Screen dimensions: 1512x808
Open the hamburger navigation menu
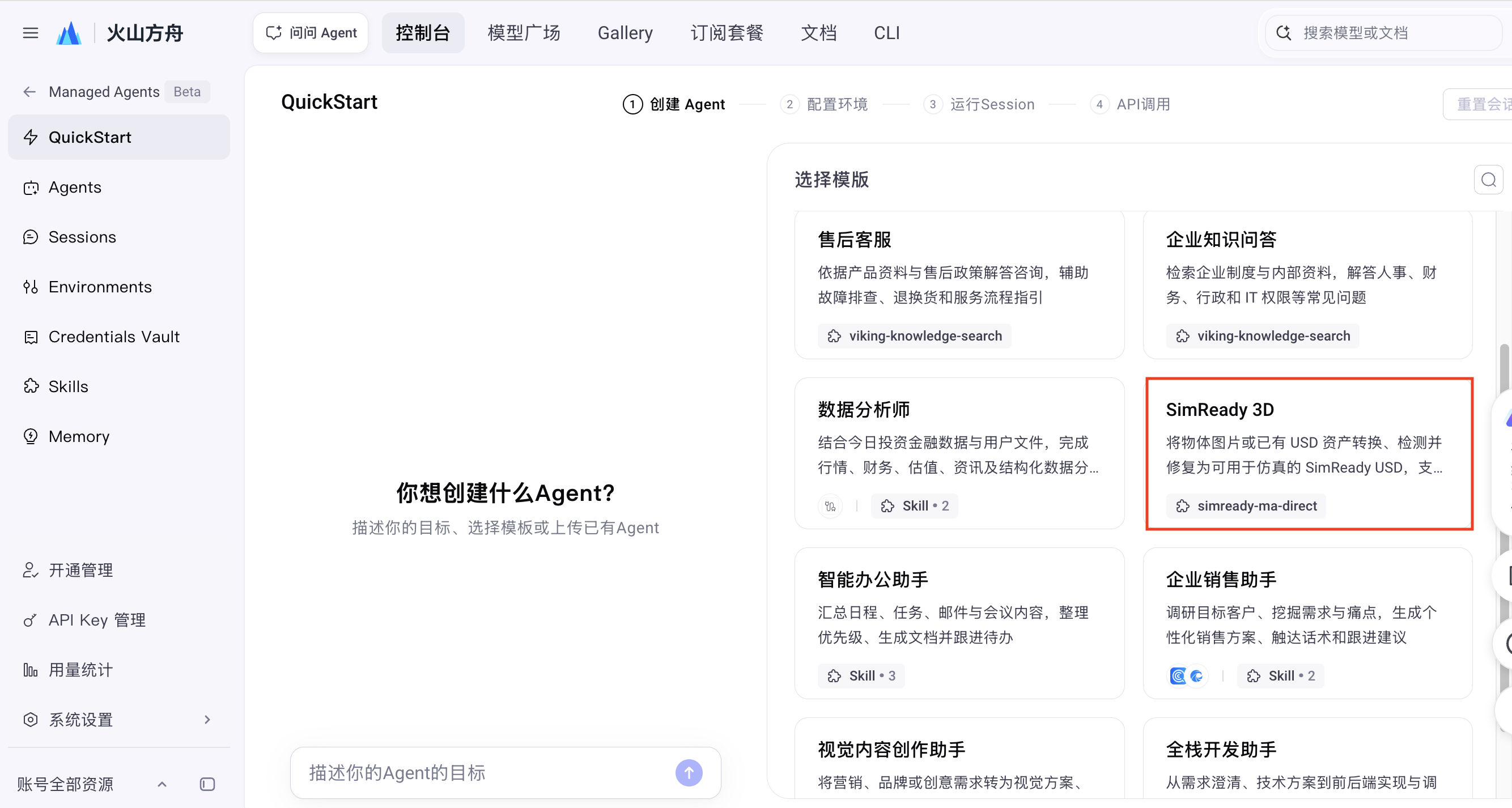point(31,33)
